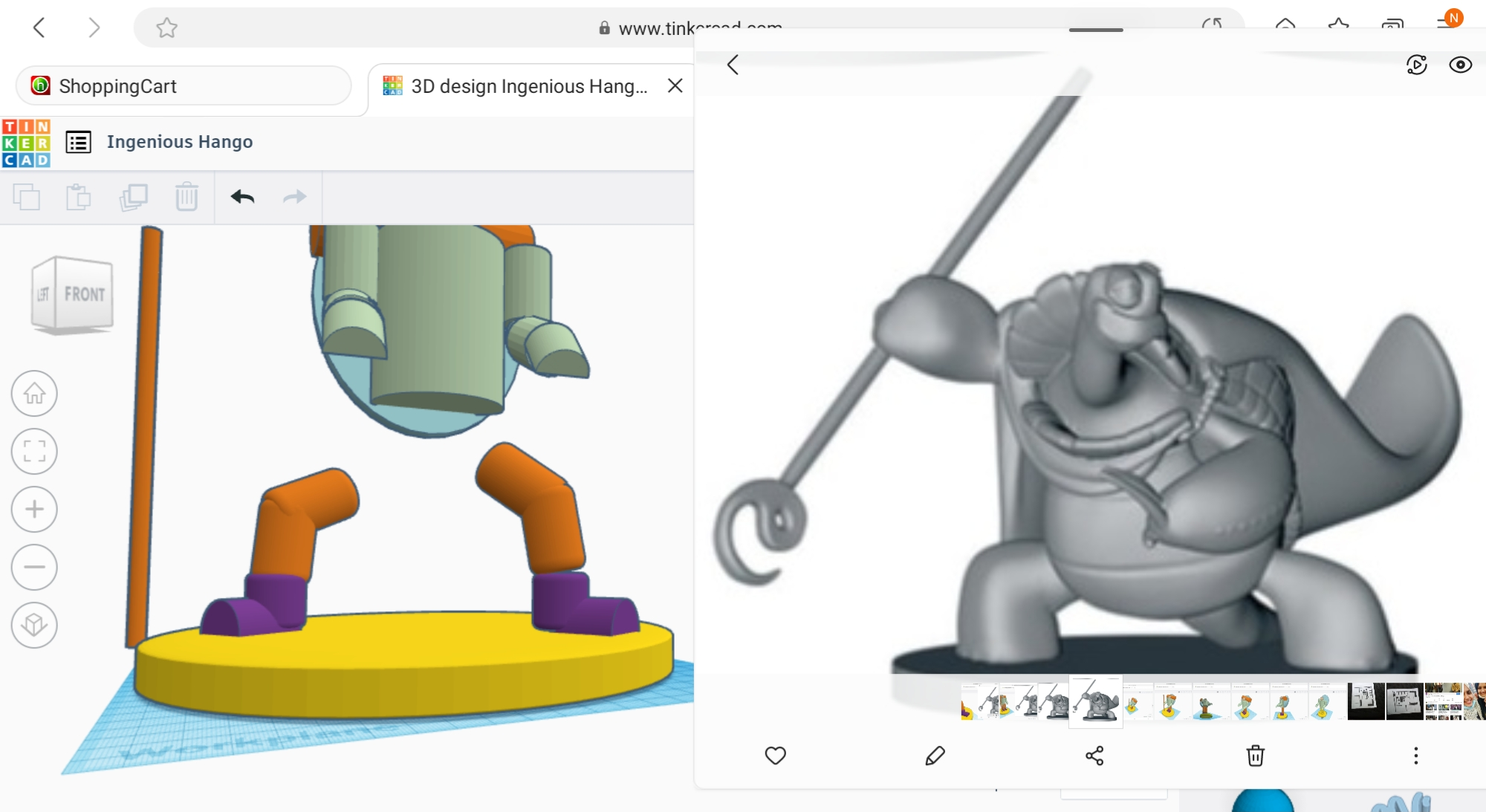This screenshot has width=1486, height=812.
Task: Edit the photo with the pencil icon
Action: coord(935,756)
